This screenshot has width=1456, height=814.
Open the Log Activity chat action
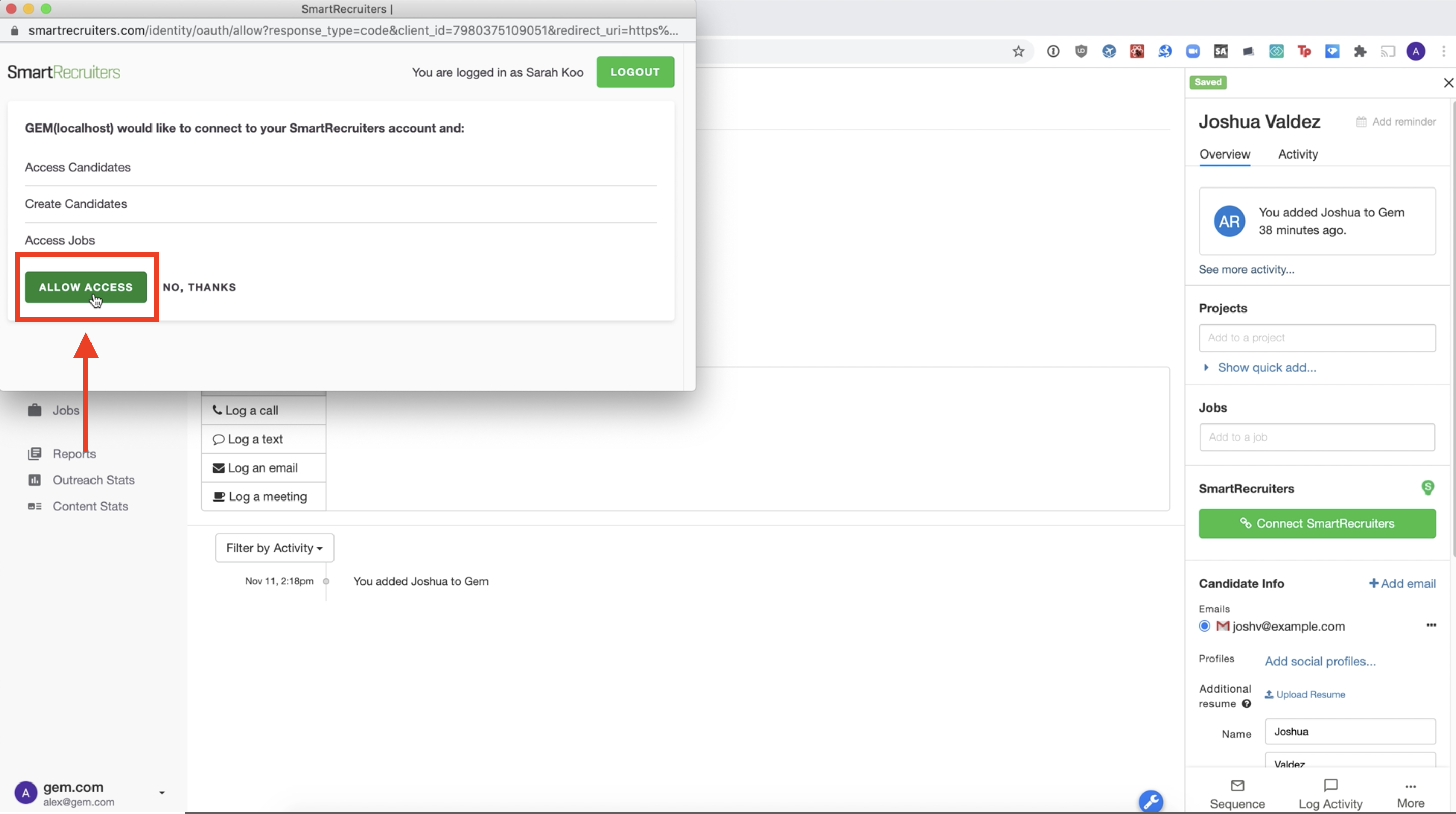[x=1330, y=794]
